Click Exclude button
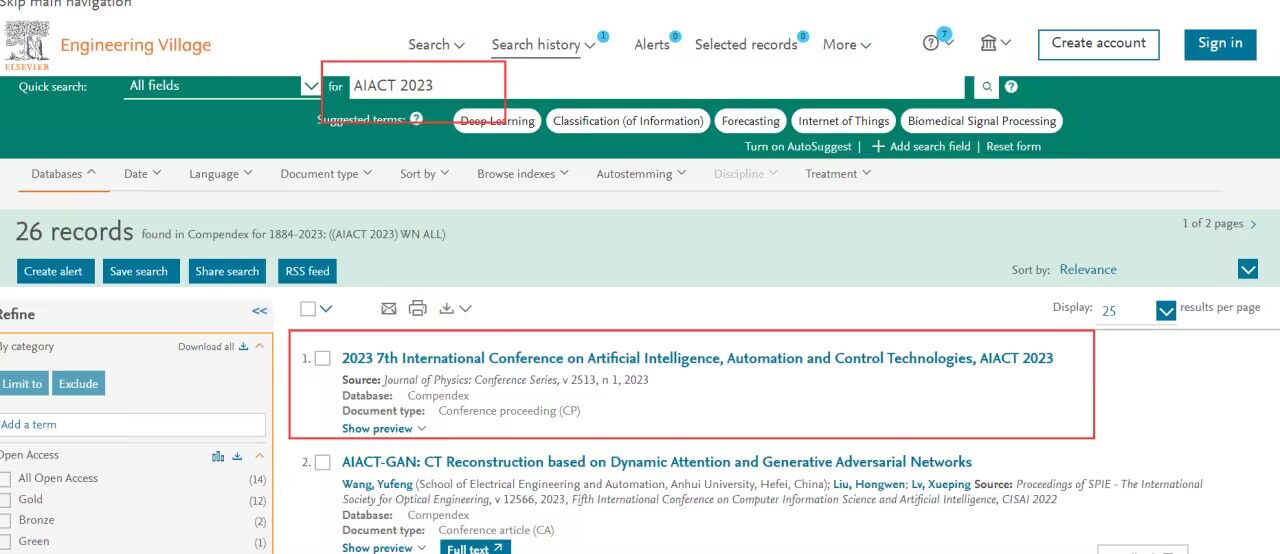Viewport: 1280px width, 554px height. [x=78, y=384]
